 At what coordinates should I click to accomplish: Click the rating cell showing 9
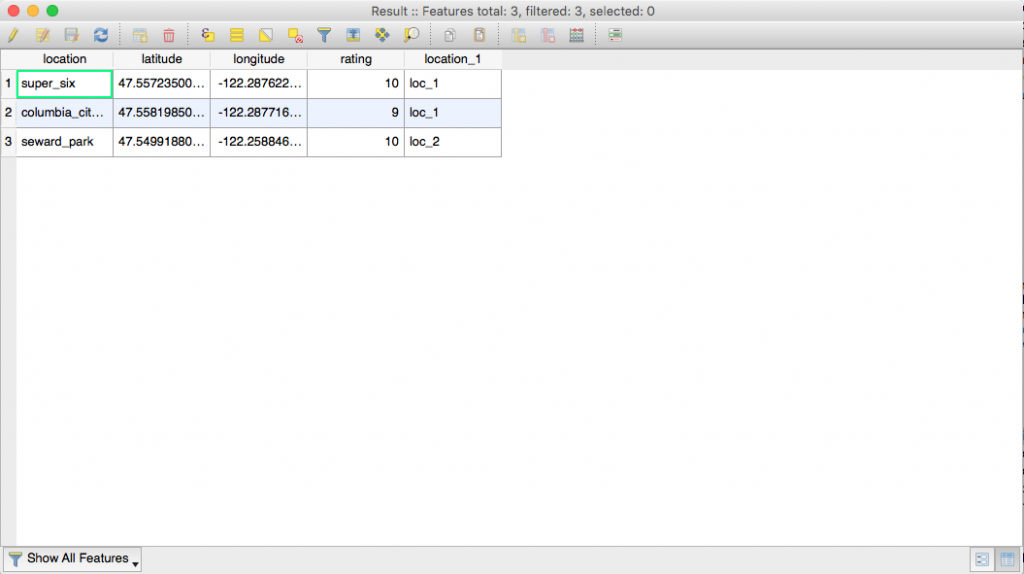tap(356, 113)
